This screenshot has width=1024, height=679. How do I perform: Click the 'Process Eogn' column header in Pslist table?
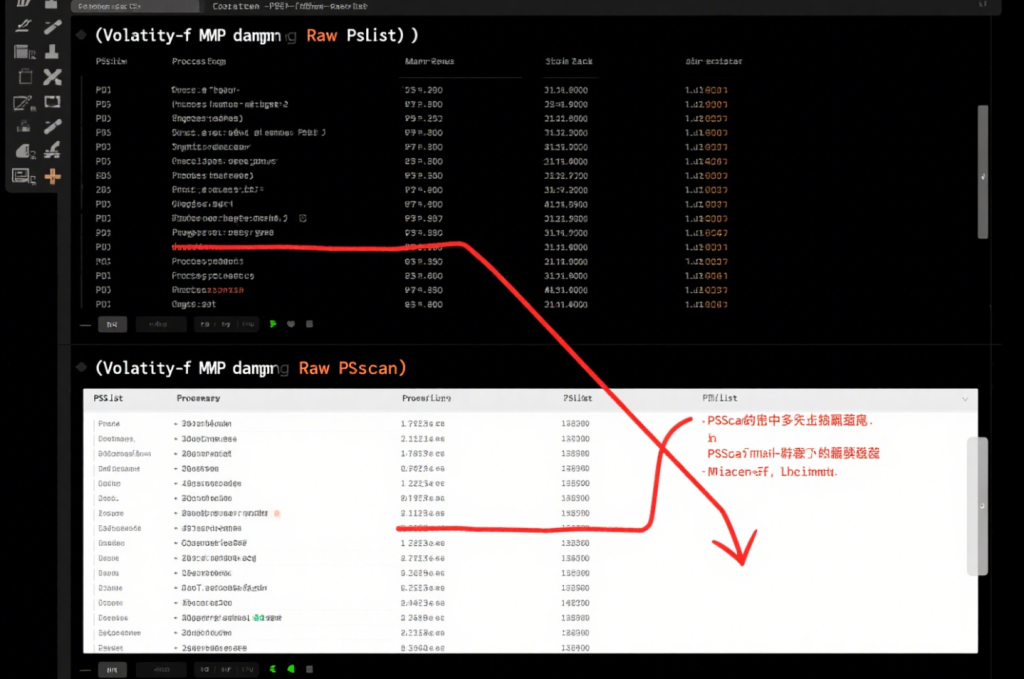(x=198, y=61)
